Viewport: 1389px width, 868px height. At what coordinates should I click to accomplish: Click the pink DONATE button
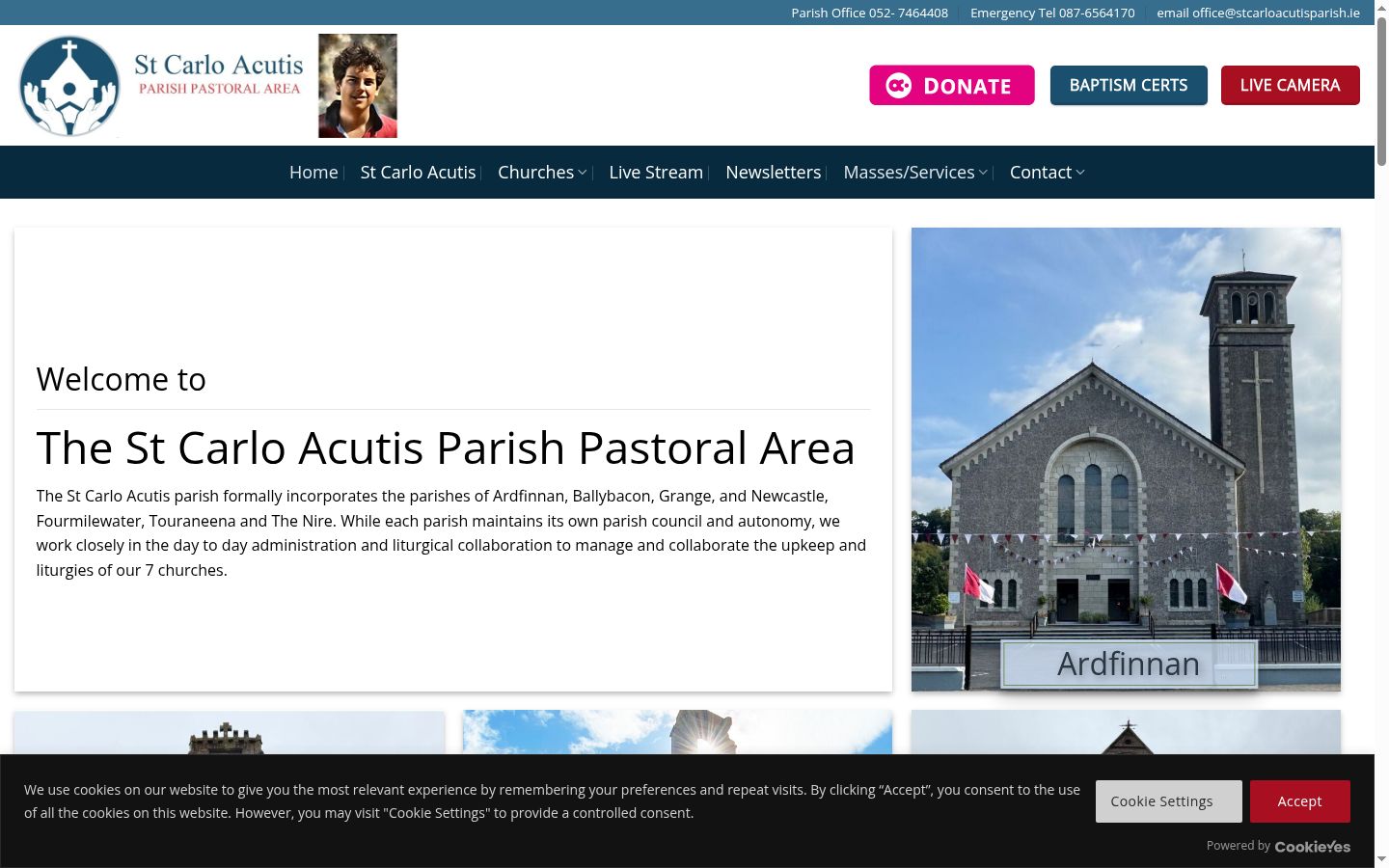click(952, 85)
